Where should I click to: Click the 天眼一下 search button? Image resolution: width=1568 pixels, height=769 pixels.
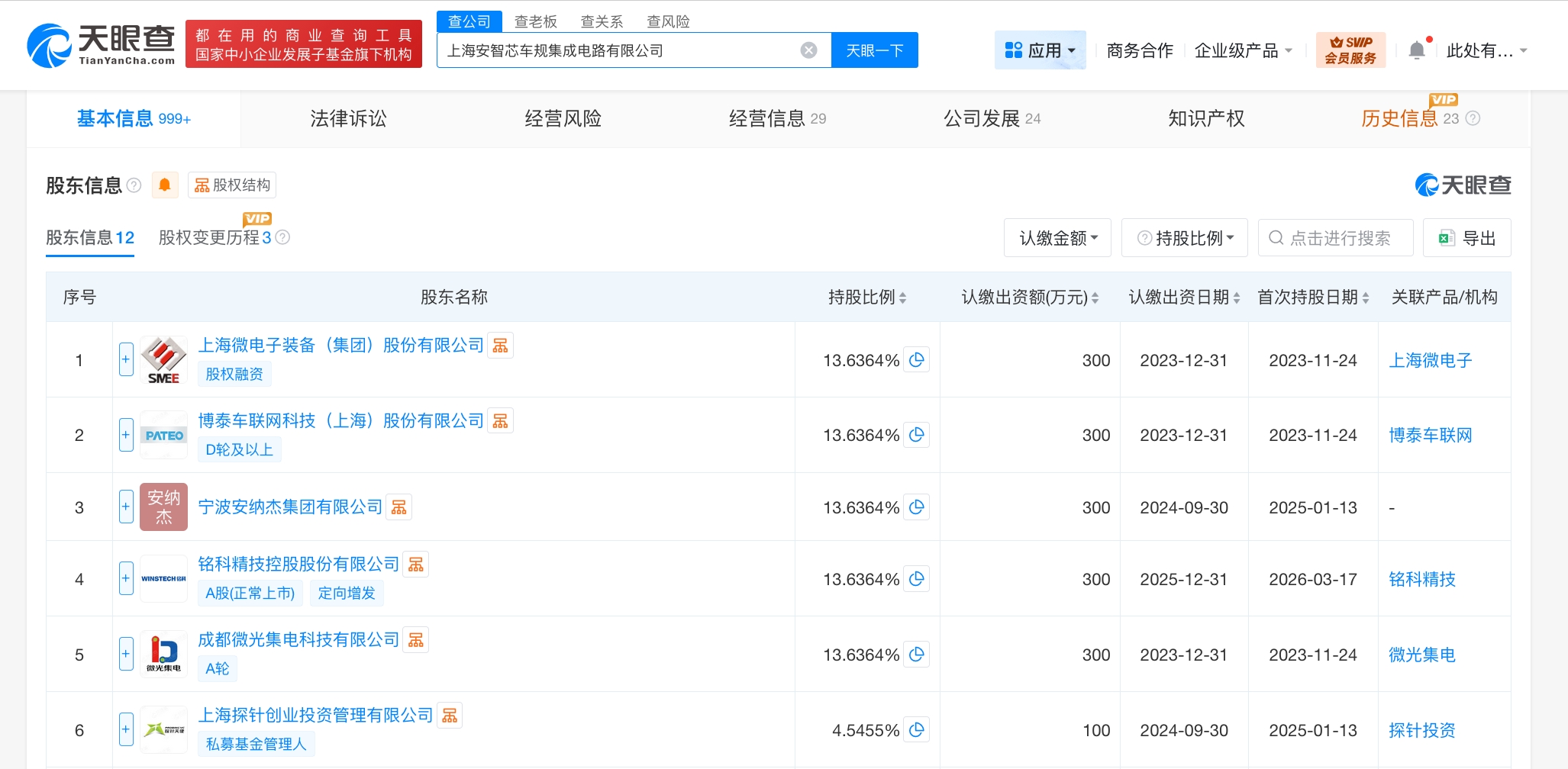pyautogui.click(x=874, y=50)
